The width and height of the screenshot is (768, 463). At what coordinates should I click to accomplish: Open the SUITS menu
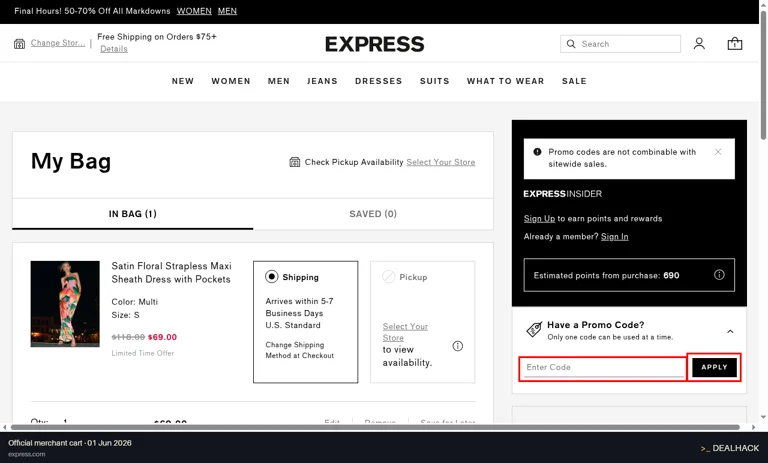point(434,81)
